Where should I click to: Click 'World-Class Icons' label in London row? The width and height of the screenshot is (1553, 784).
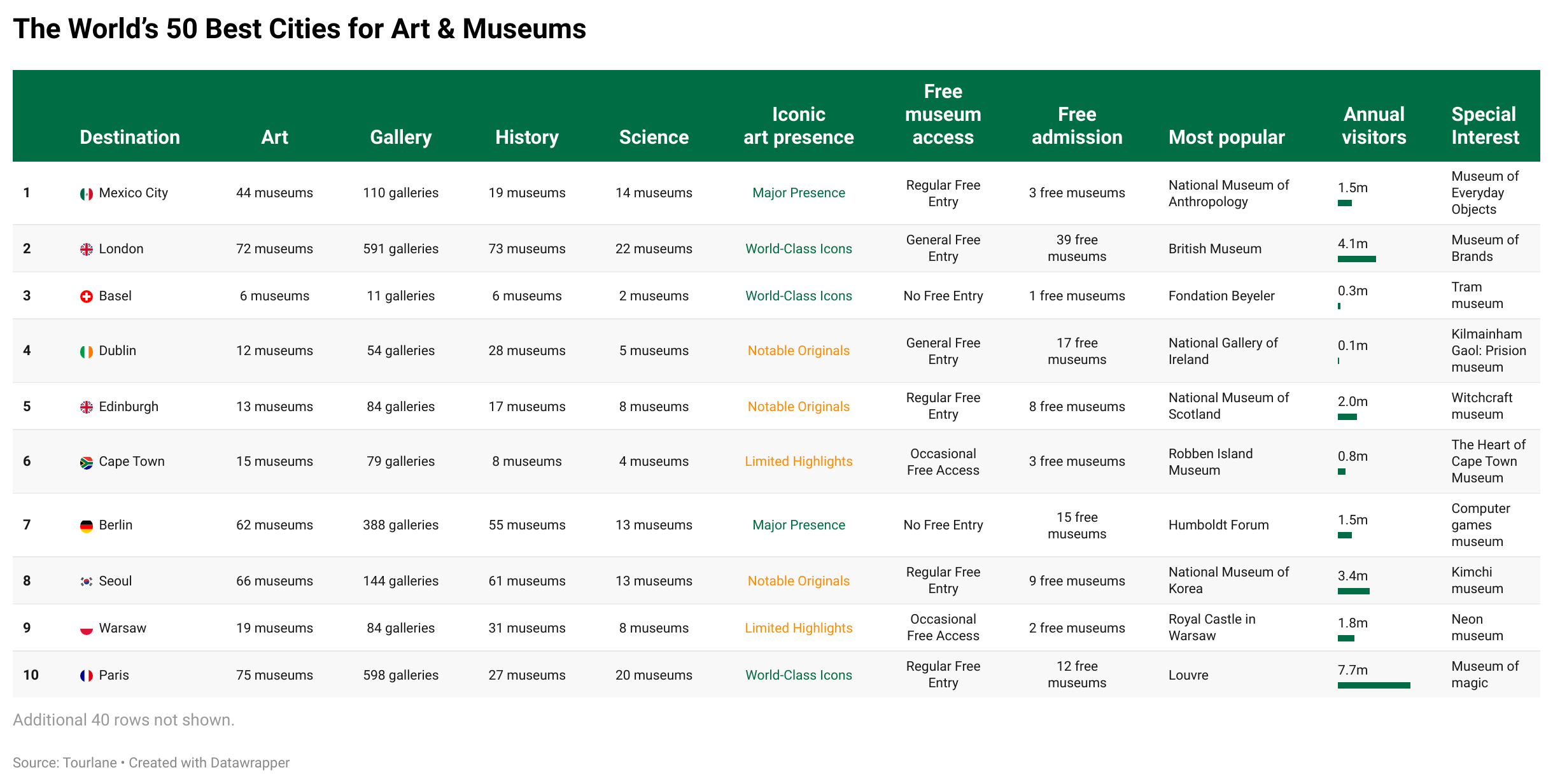tap(798, 249)
